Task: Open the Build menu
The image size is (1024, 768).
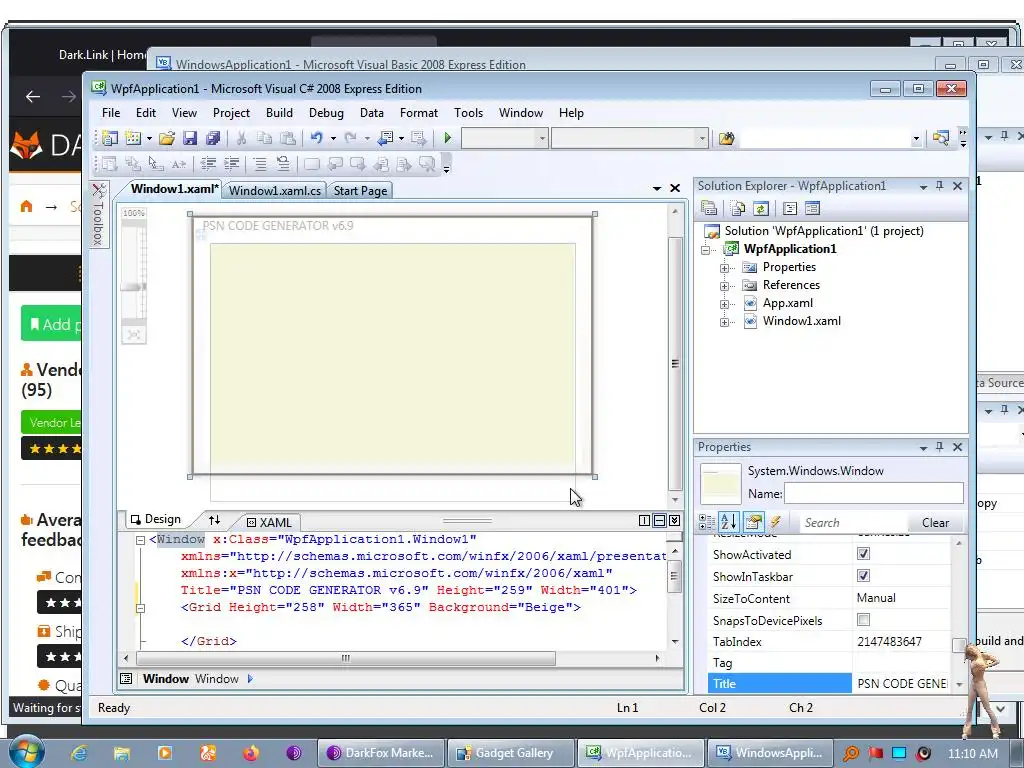Action: coord(279,113)
